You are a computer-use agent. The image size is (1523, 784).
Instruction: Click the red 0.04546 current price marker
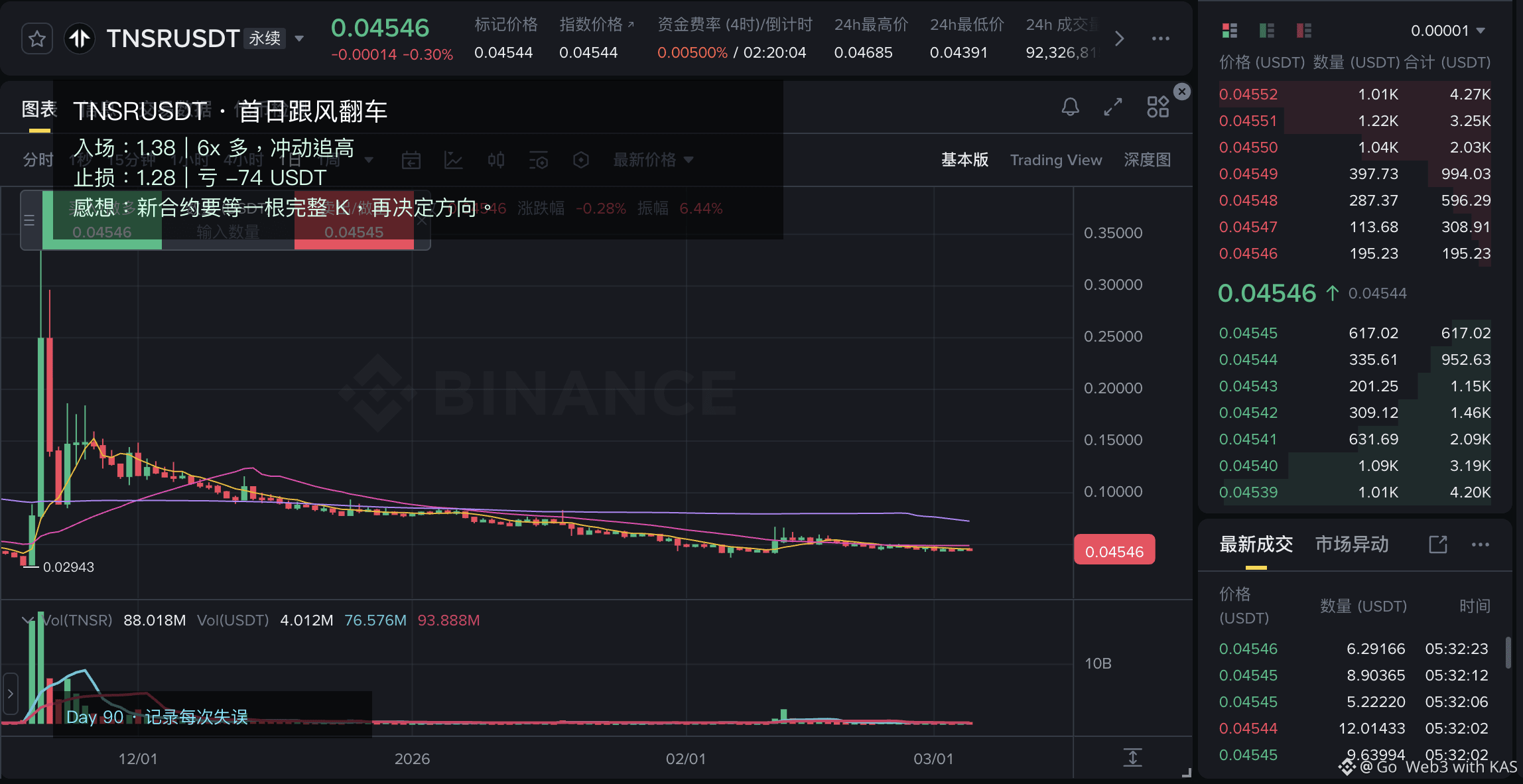(1114, 550)
